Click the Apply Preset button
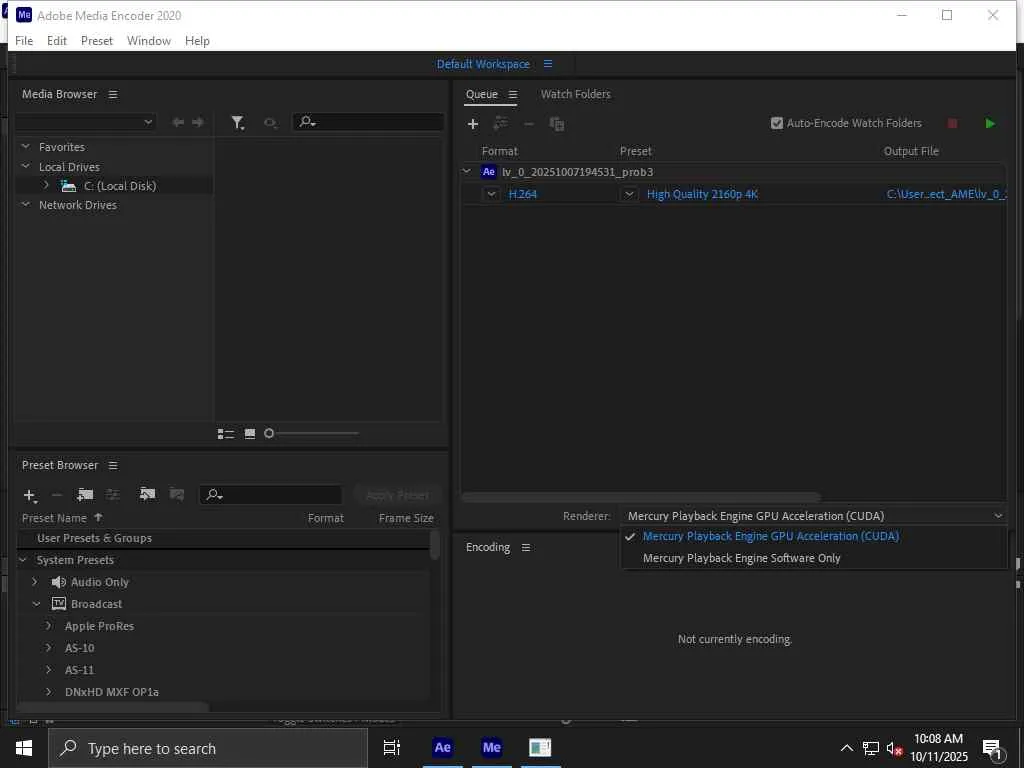This screenshot has width=1024, height=768. click(x=398, y=495)
